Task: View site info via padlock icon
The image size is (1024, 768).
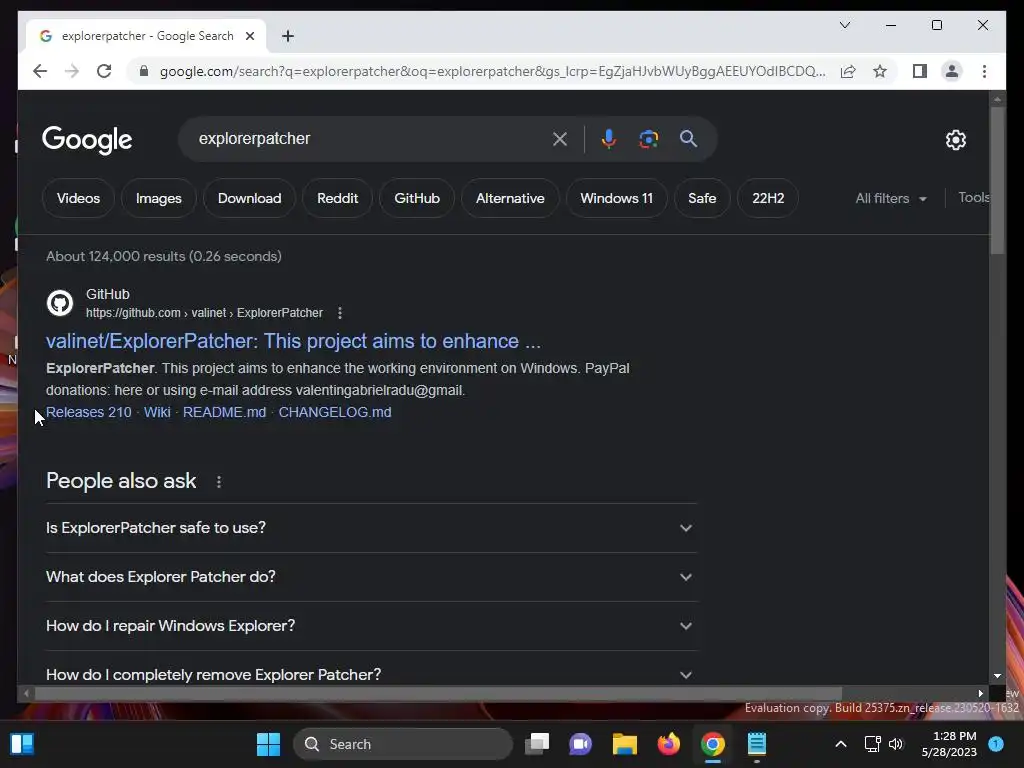Action: [144, 71]
